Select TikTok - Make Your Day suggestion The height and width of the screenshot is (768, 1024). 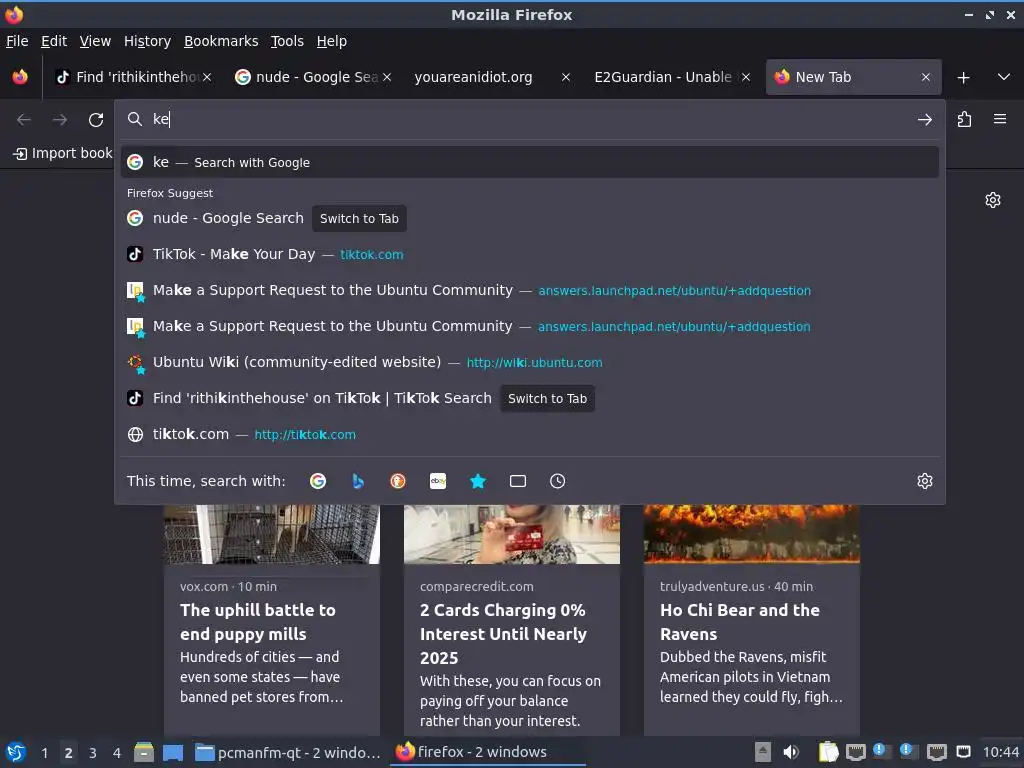(x=530, y=254)
